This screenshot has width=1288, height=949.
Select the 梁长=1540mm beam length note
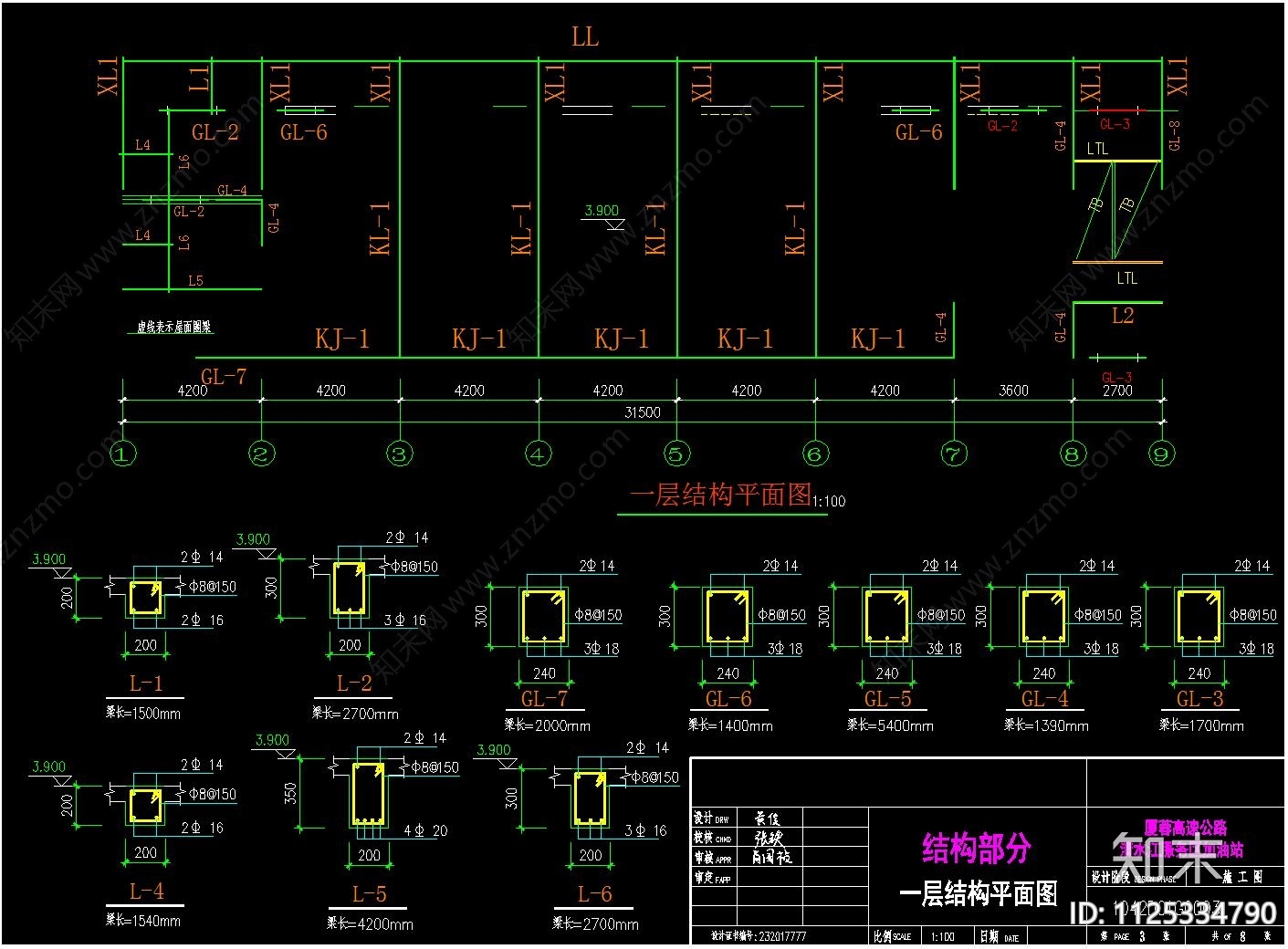click(x=143, y=921)
